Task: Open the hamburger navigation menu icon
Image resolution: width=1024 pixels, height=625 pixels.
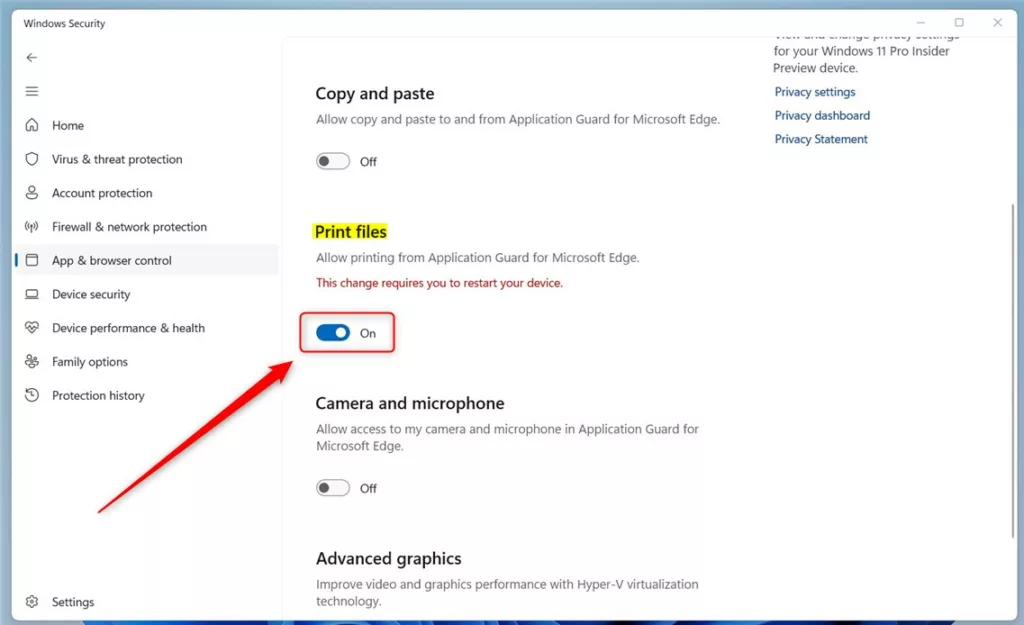Action: 32,91
